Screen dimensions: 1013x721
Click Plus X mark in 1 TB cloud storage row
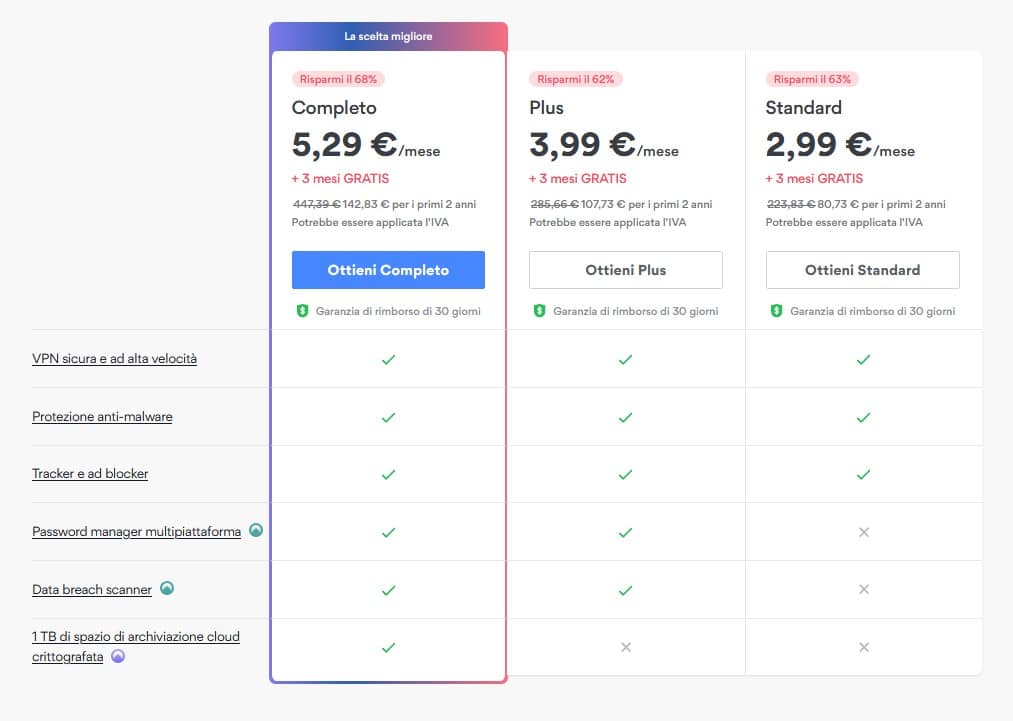click(x=626, y=647)
